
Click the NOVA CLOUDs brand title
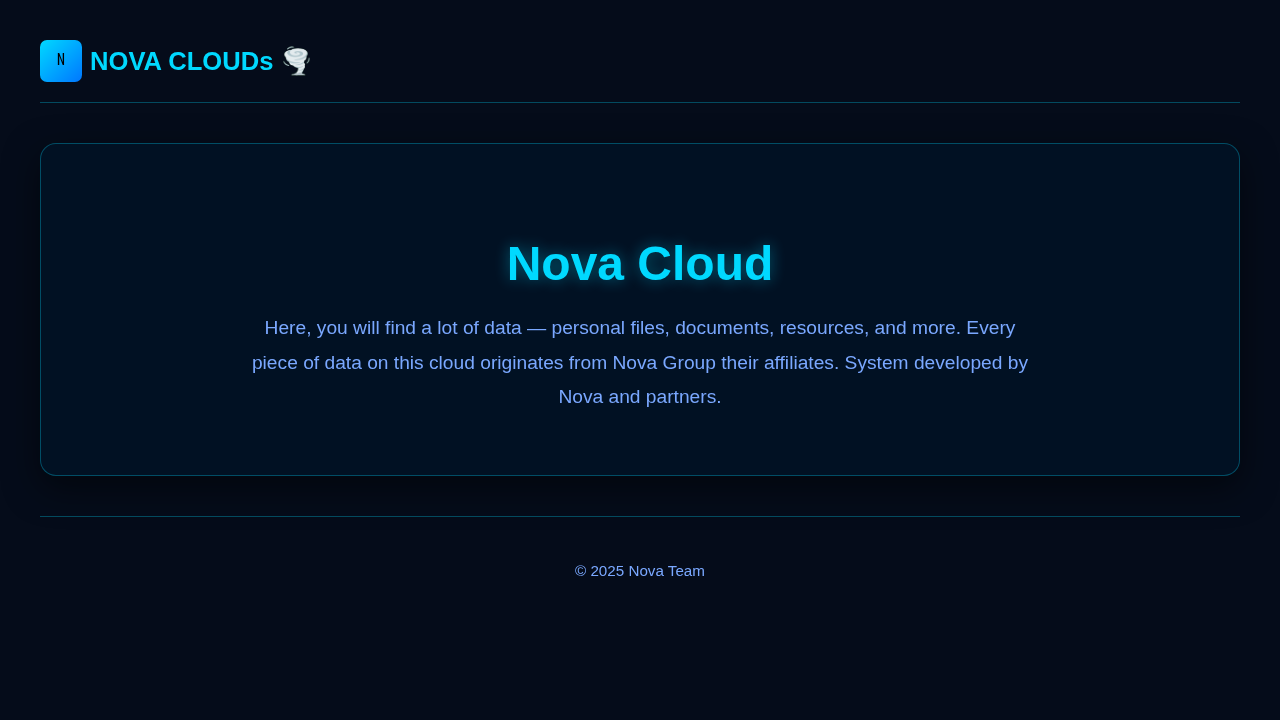[x=181, y=61]
